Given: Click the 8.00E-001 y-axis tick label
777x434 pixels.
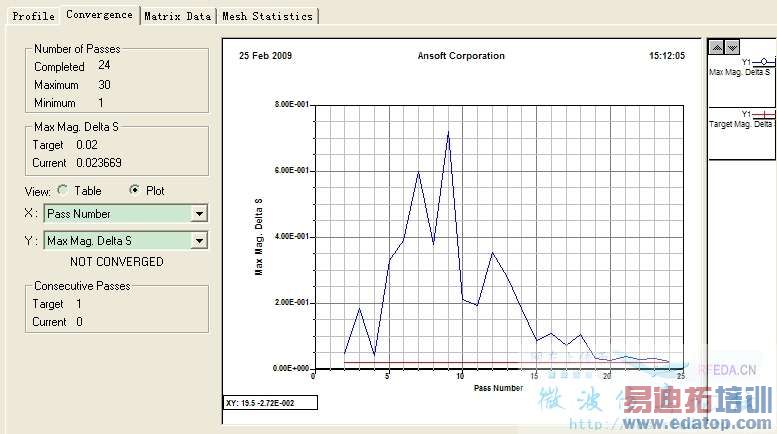Looking at the screenshot, I should tap(291, 105).
